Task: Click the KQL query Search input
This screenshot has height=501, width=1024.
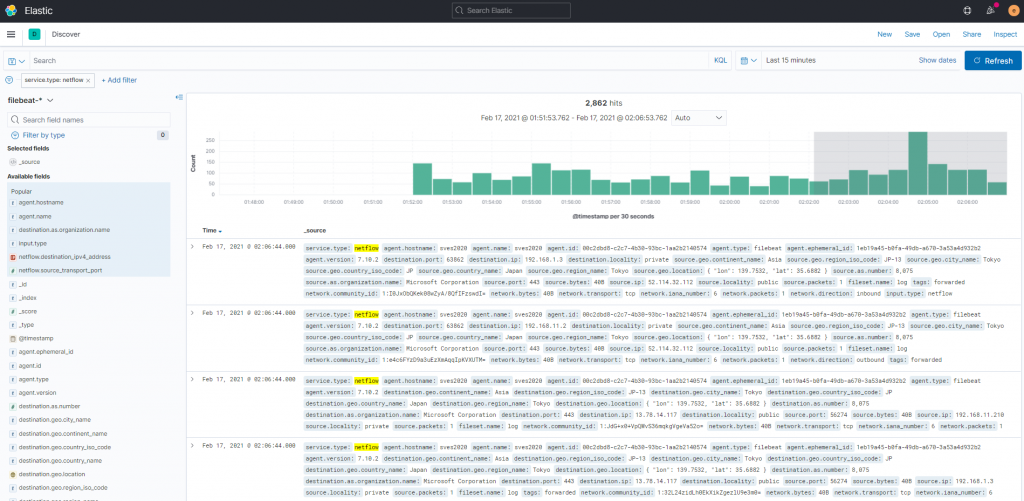Action: click(370, 60)
